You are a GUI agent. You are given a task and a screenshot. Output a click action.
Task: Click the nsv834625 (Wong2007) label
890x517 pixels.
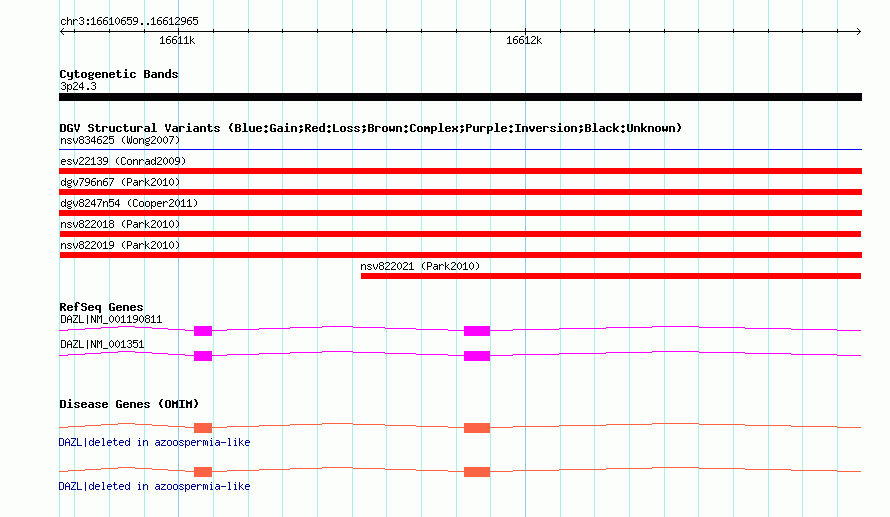120,140
